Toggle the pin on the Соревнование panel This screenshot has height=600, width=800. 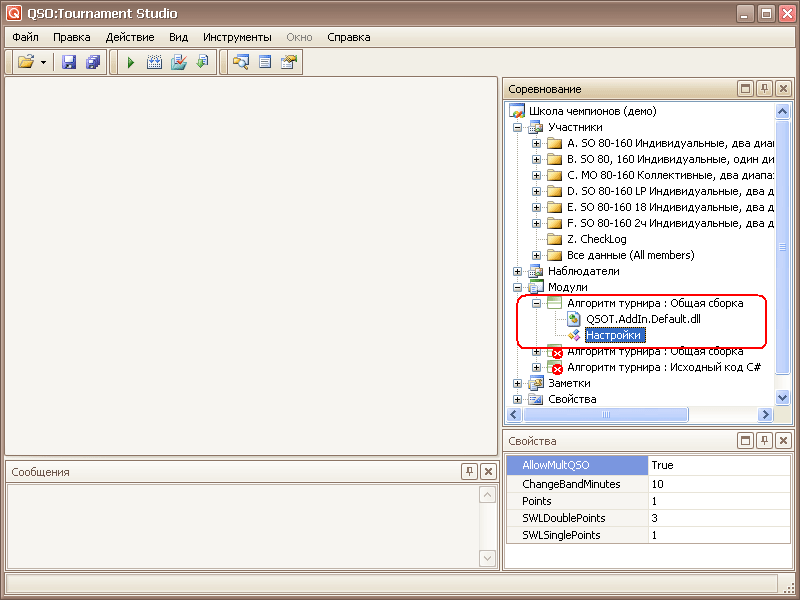[x=764, y=89]
